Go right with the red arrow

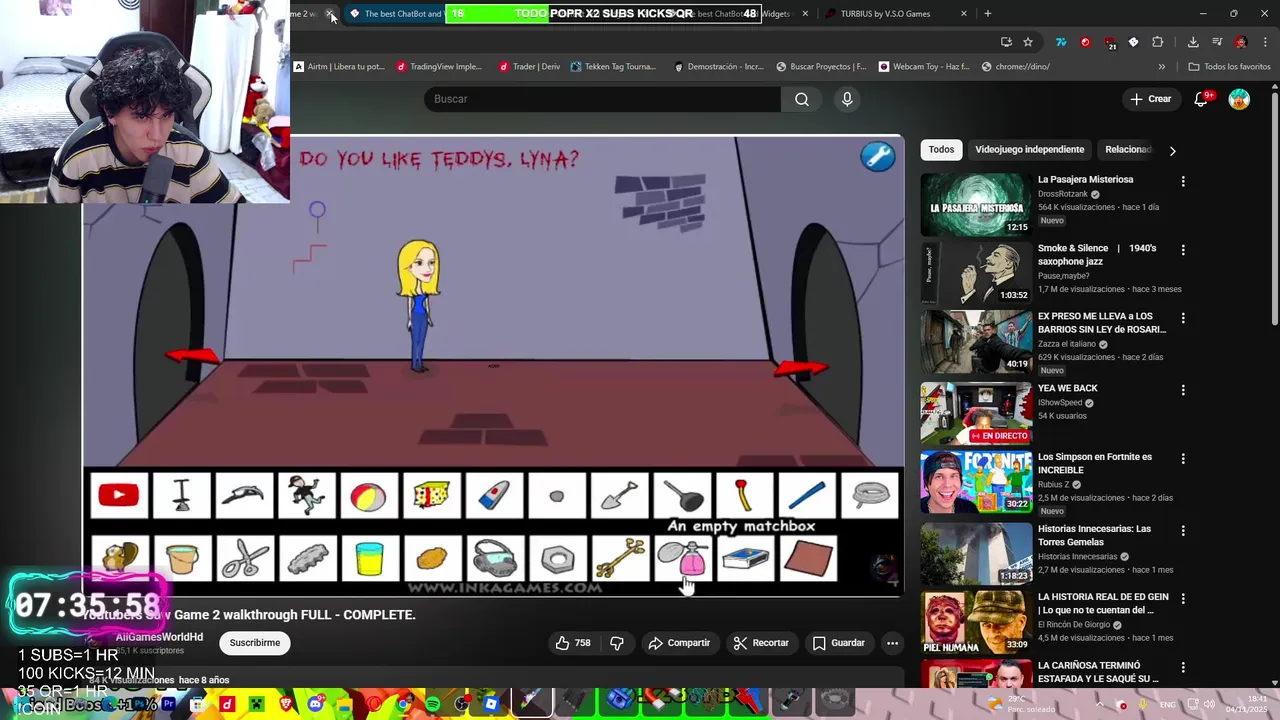[x=802, y=368]
